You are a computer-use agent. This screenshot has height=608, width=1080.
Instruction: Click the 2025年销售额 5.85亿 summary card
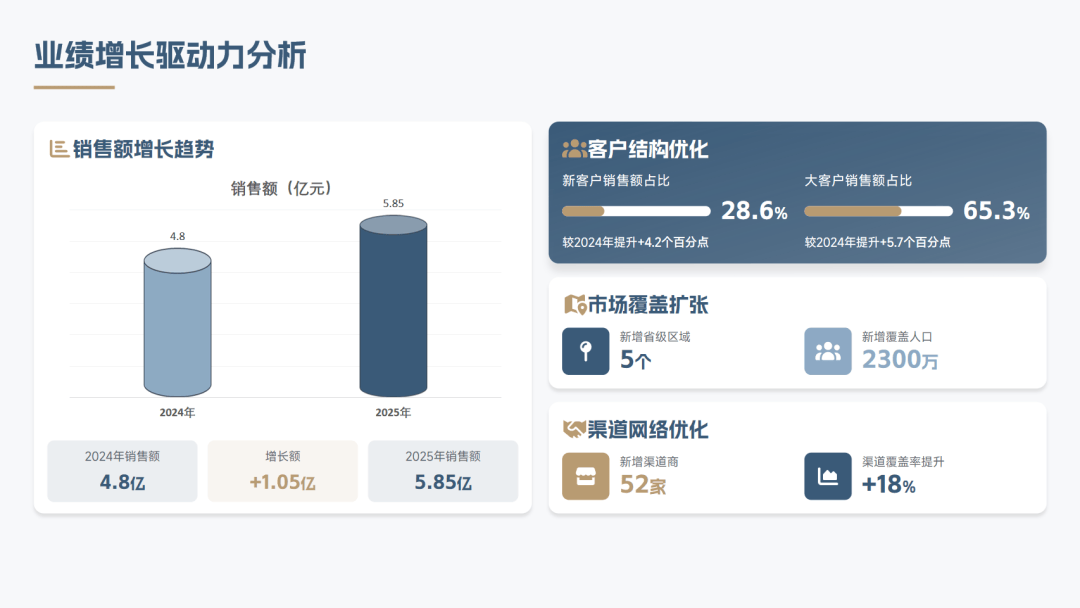click(443, 471)
